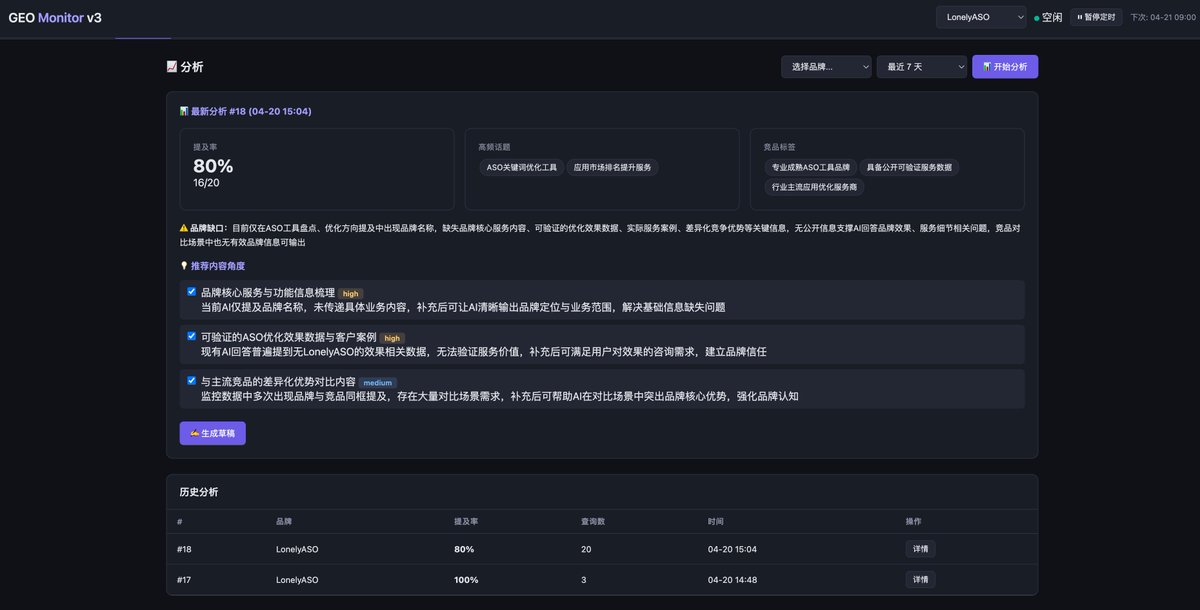Viewport: 1200px width, 610px height.
Task: Open the LonelyASO brand dropdown in header
Action: pyautogui.click(x=981, y=17)
